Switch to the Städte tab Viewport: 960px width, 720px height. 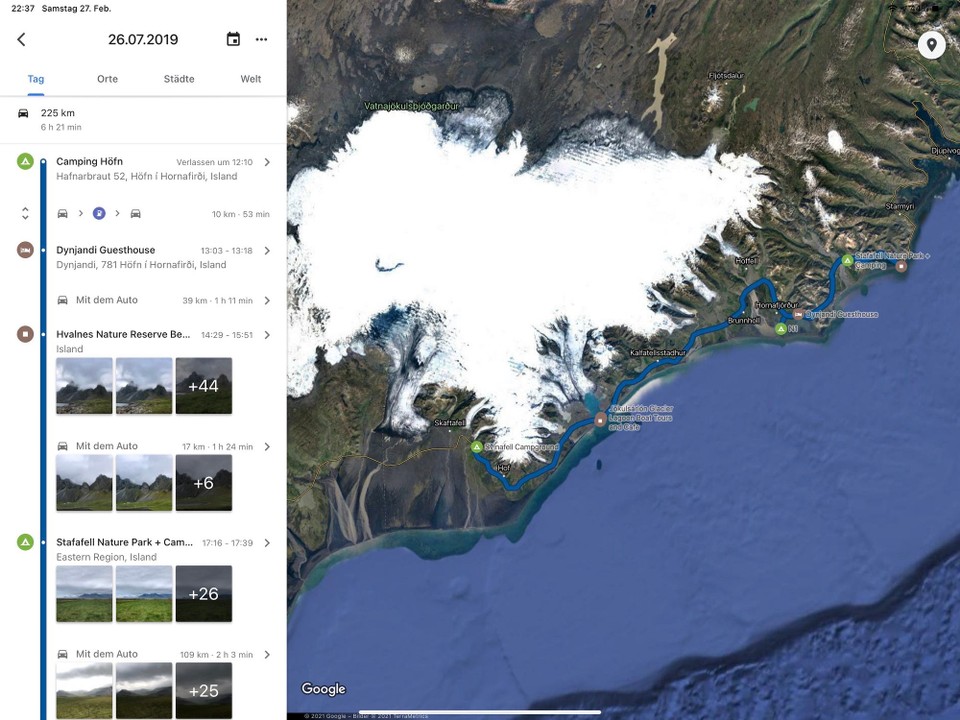(x=179, y=79)
